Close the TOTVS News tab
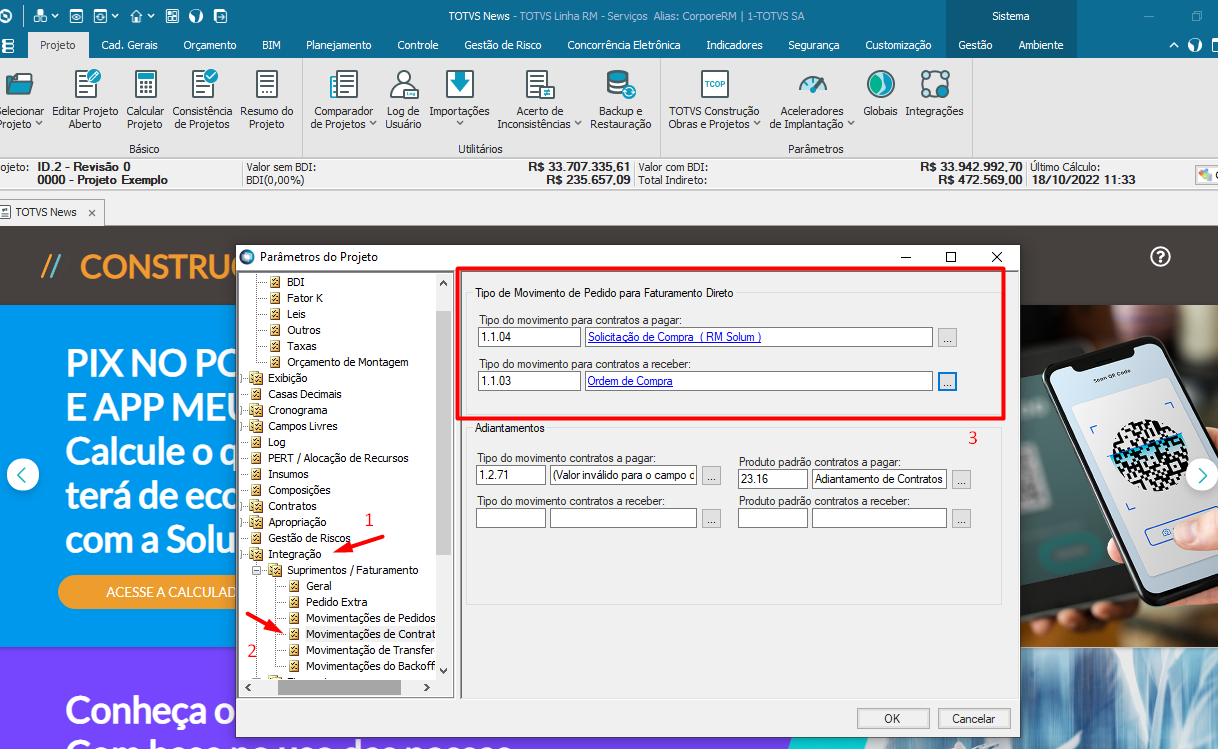 [x=92, y=212]
